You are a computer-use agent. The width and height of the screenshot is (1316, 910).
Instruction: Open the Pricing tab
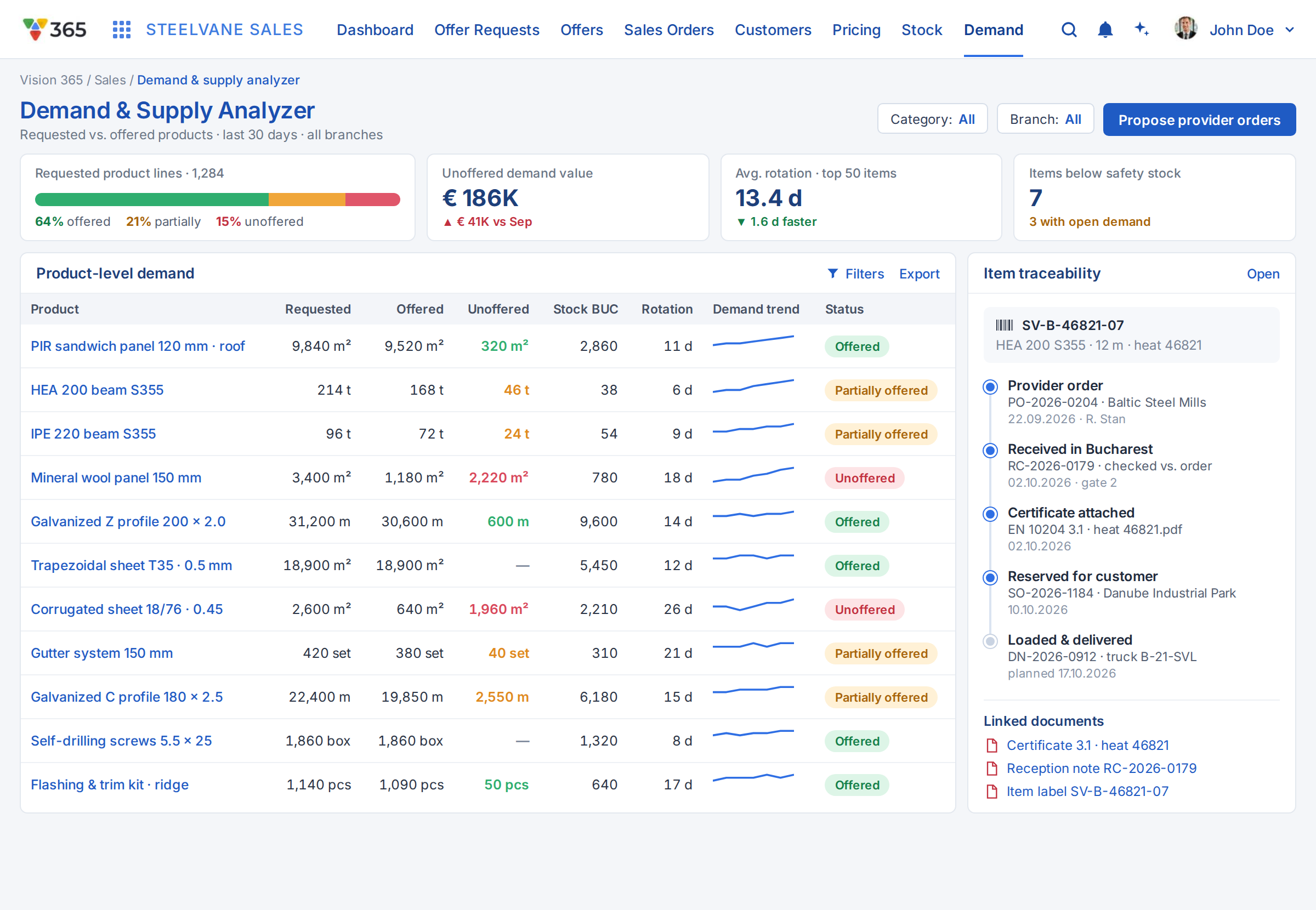coord(856,30)
